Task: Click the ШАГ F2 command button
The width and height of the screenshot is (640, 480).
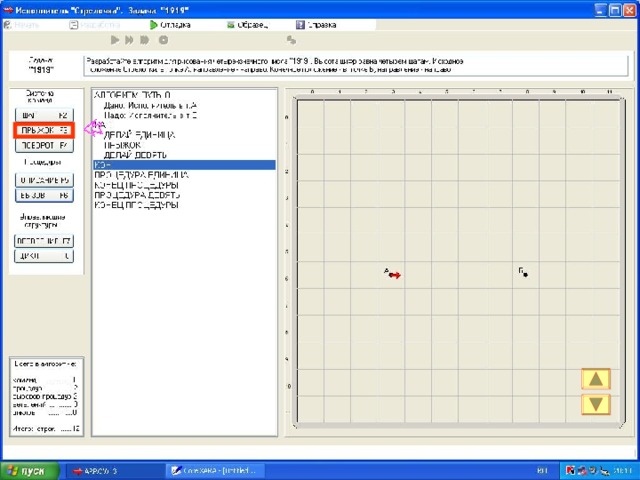Action: pyautogui.click(x=44, y=115)
